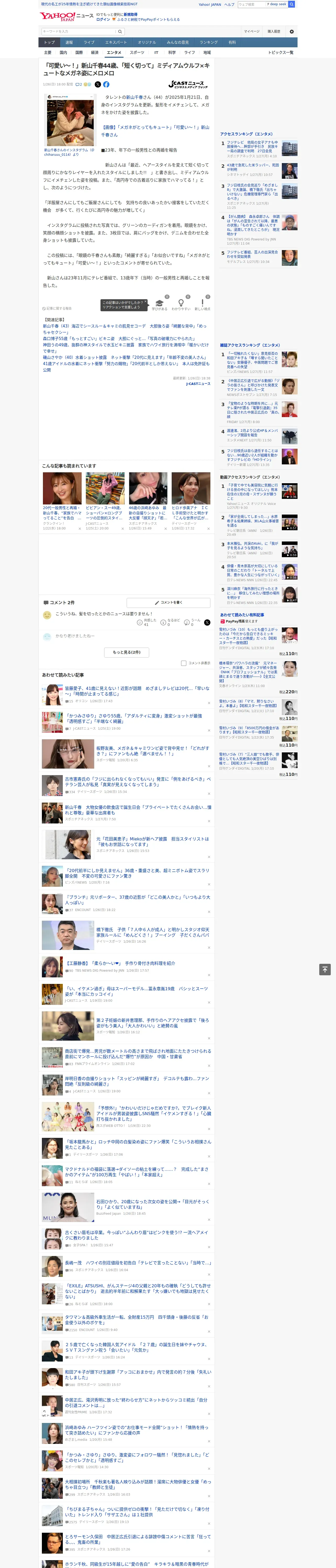Open 橋下徹氏 子供7人中6人が成人 article

tap(153, 932)
